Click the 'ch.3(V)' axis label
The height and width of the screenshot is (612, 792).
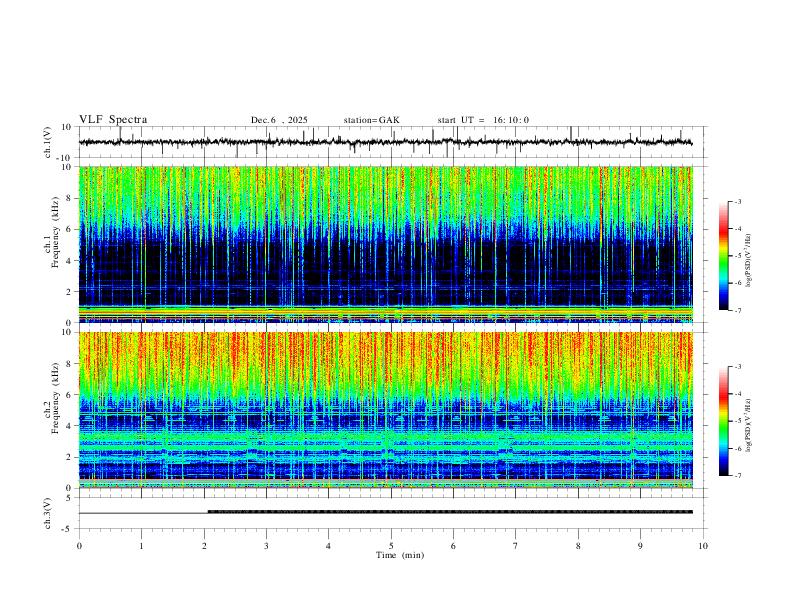[48, 513]
